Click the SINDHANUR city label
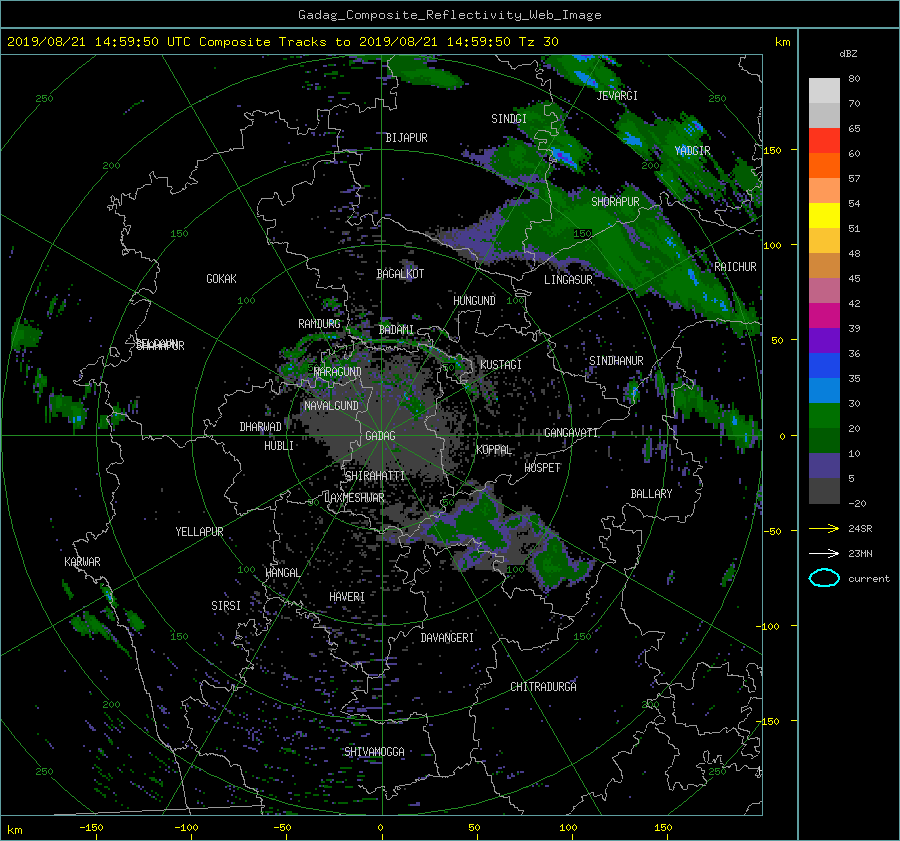900x841 pixels. (616, 361)
